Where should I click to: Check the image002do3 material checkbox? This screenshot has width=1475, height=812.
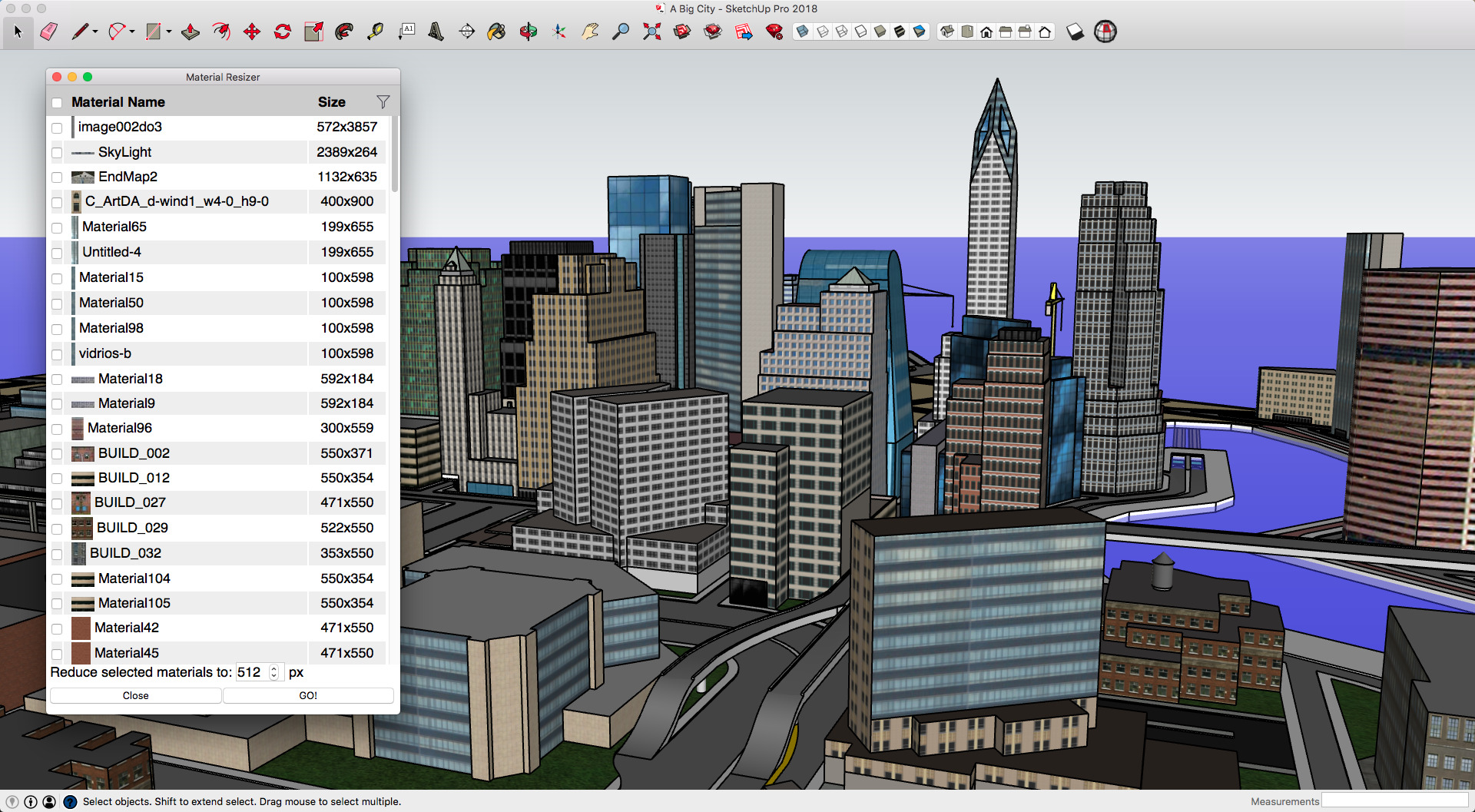click(57, 128)
